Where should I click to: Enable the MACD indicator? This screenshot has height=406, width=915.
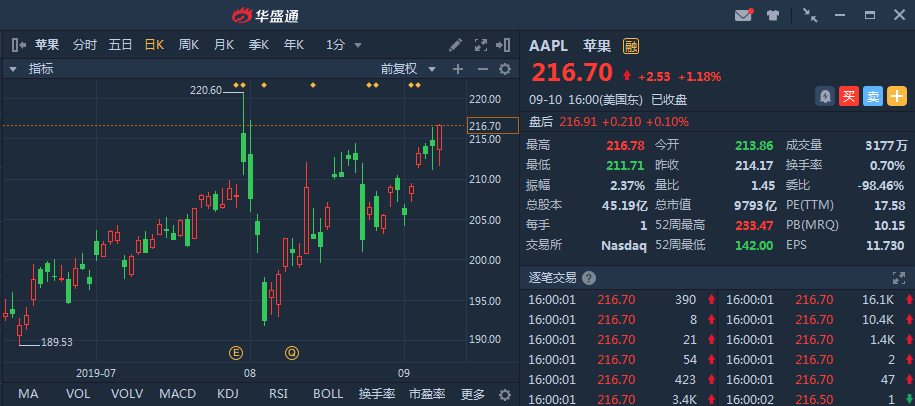click(x=177, y=394)
